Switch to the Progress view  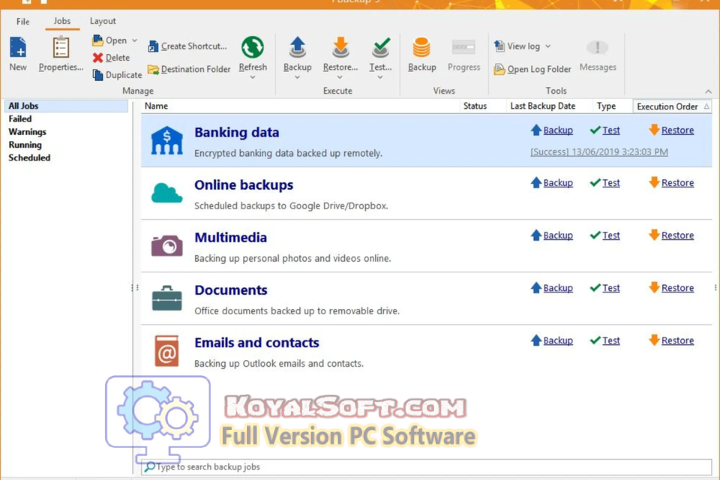pyautogui.click(x=464, y=55)
